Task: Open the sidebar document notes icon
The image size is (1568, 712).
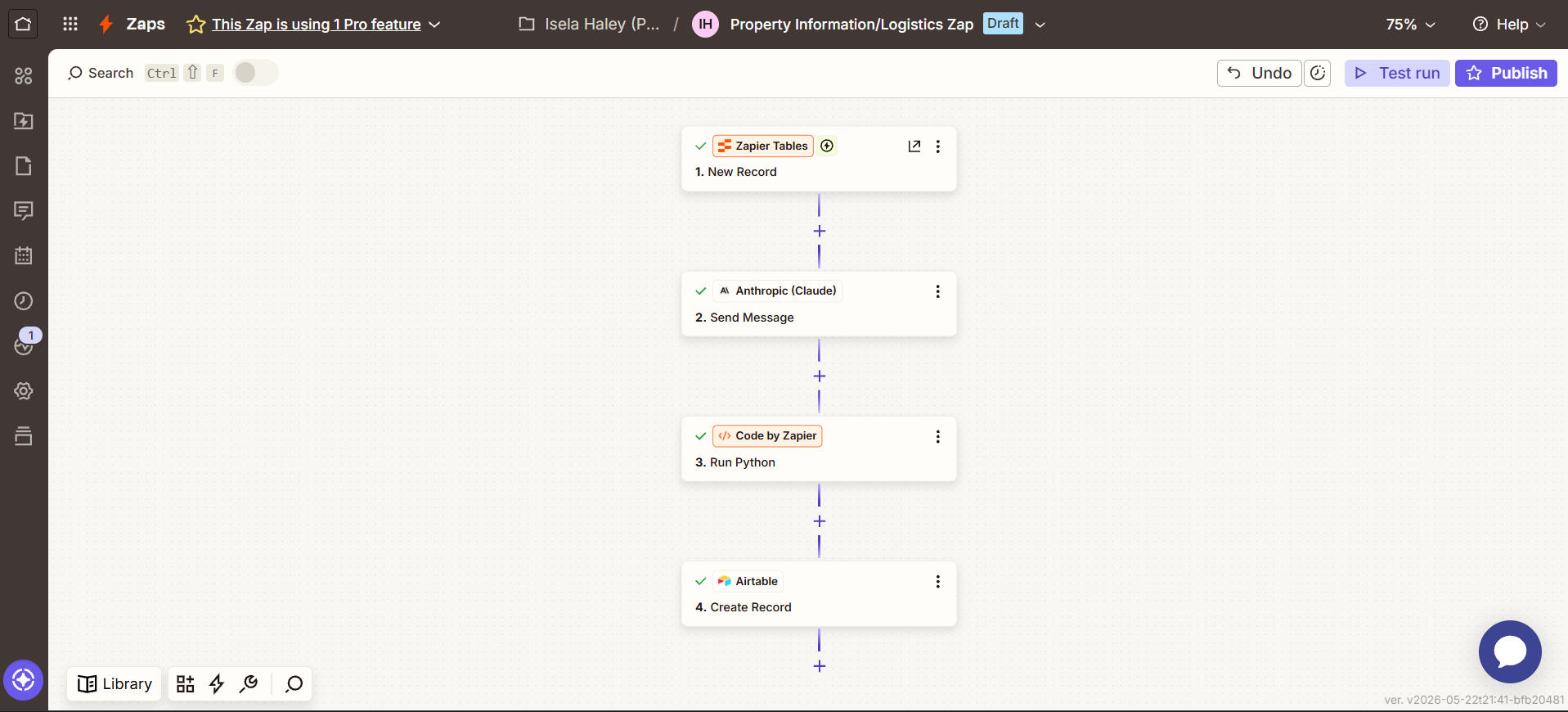Action: tap(24, 166)
